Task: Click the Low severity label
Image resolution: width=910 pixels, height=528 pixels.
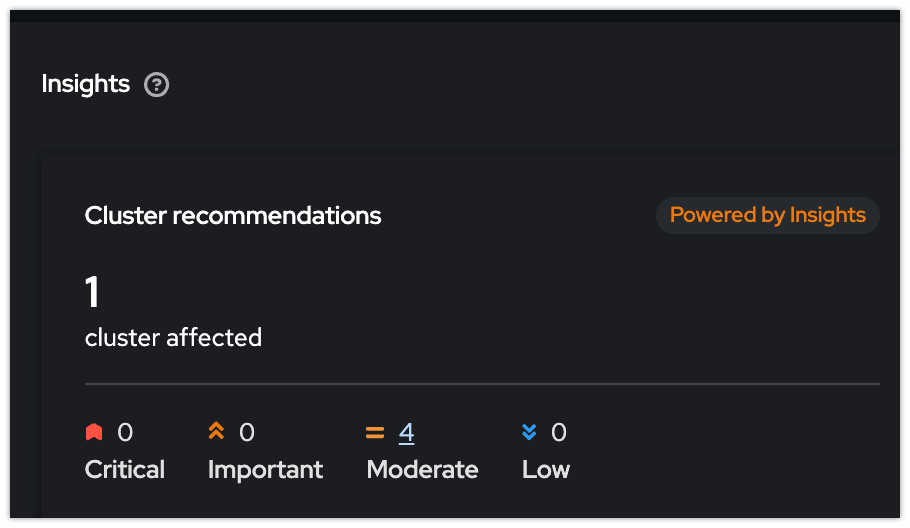Action: [546, 469]
